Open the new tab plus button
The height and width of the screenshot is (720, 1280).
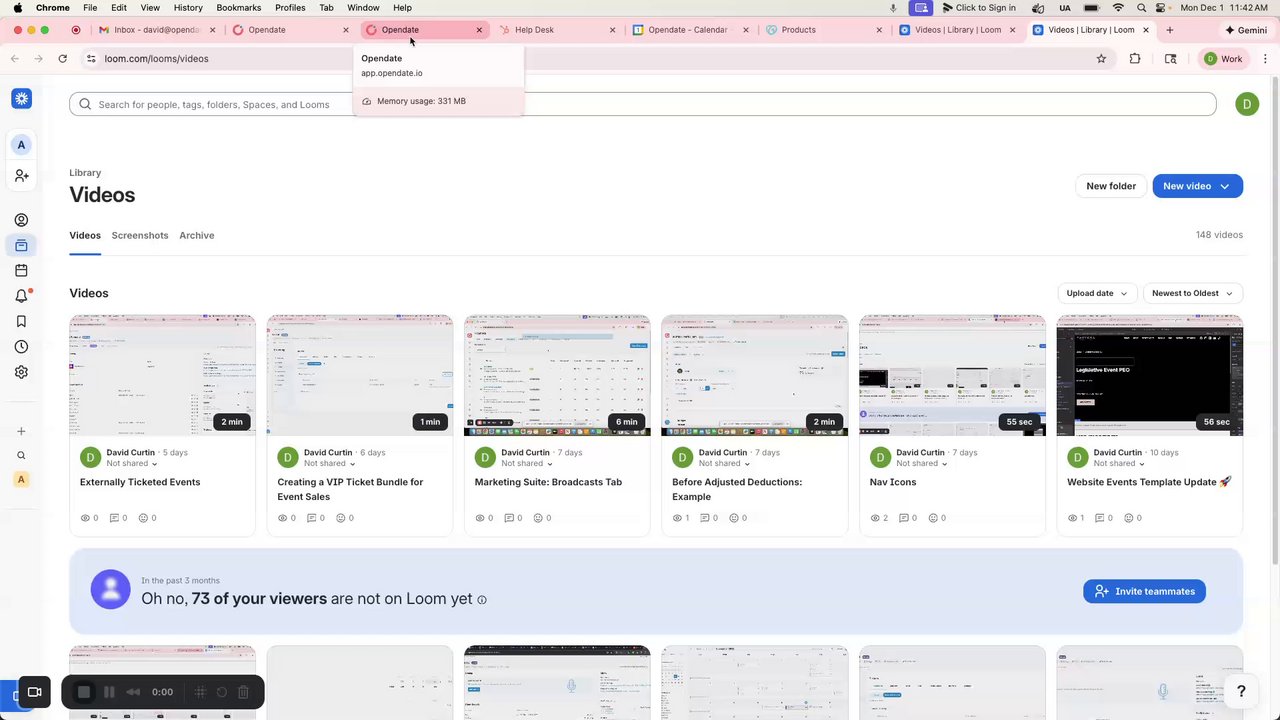click(x=1169, y=30)
